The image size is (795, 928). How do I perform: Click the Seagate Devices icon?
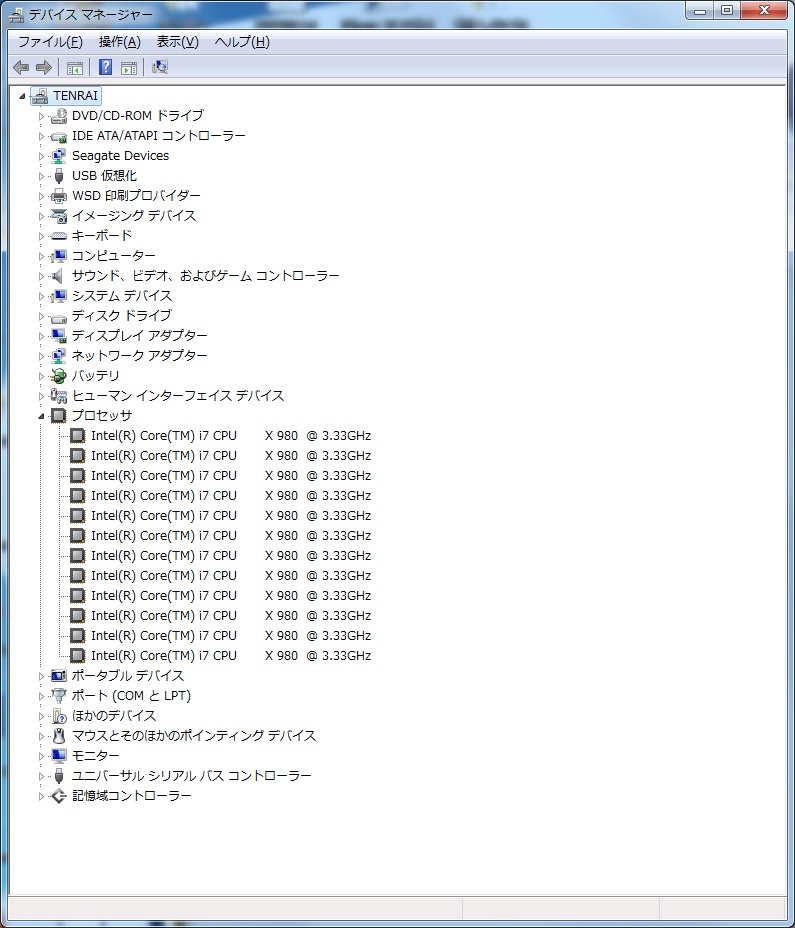(x=59, y=156)
